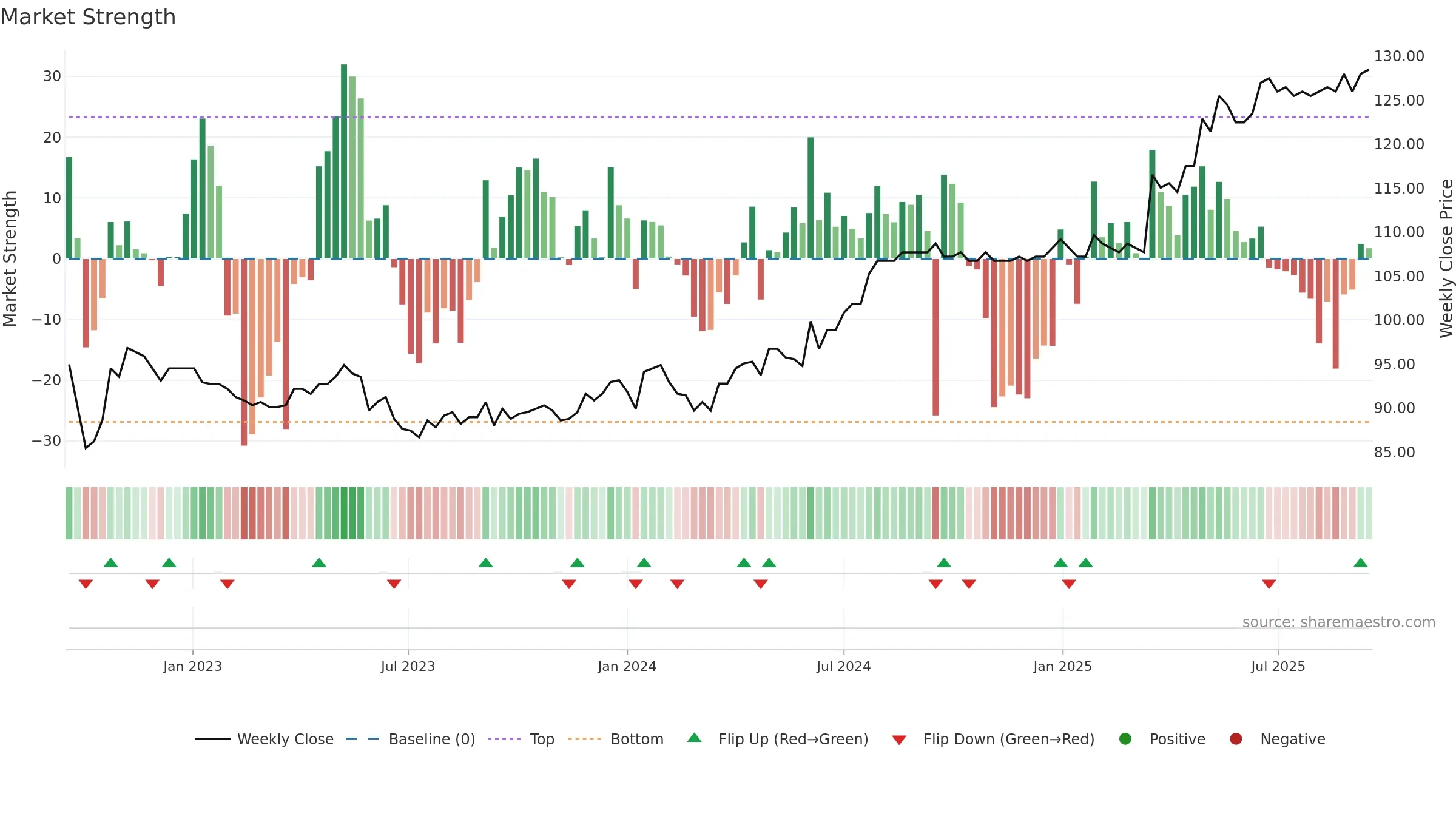Click the right axis price label '120.00'
The height and width of the screenshot is (819, 1456).
pyautogui.click(x=1399, y=144)
